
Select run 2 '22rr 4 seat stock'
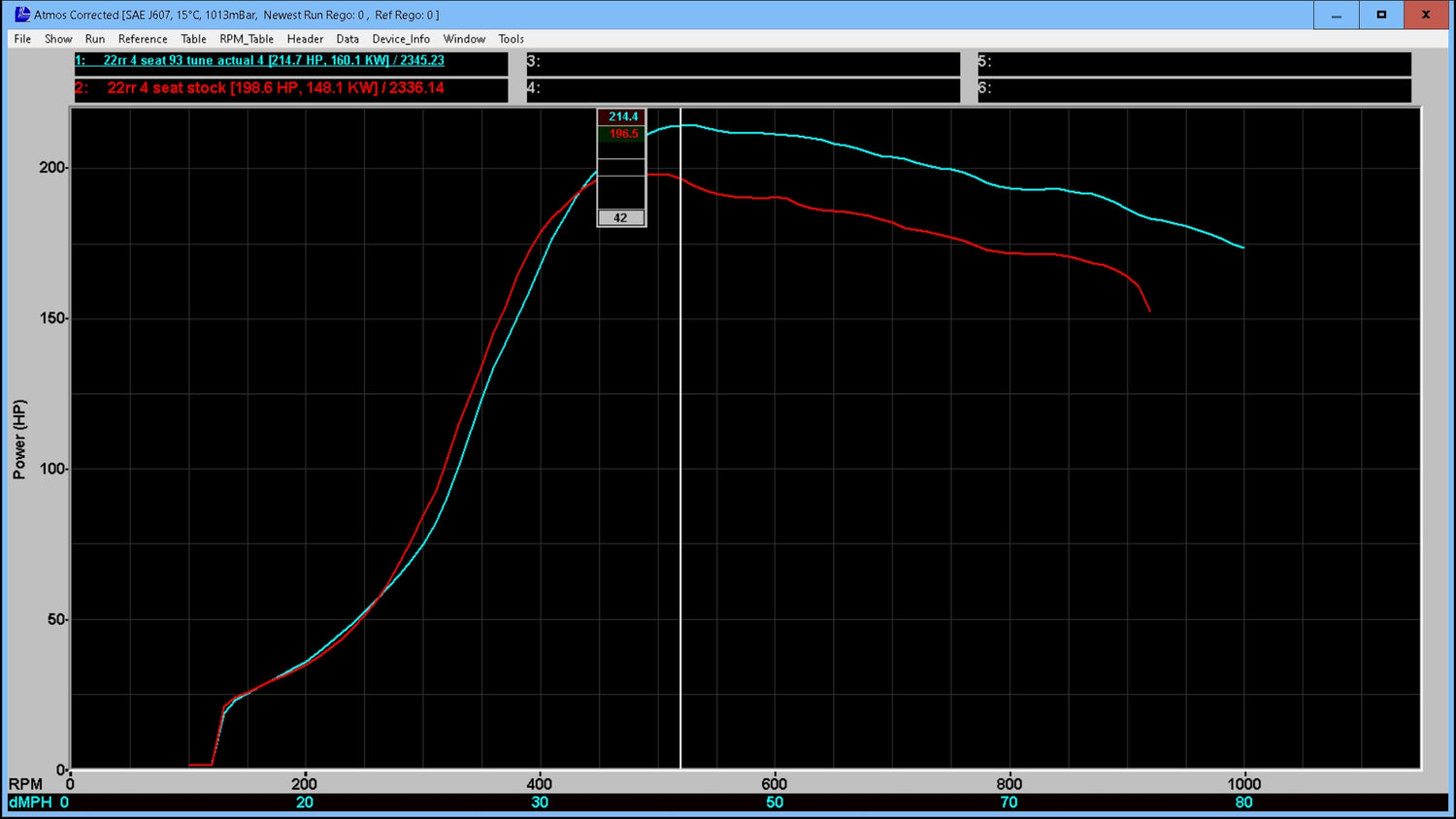click(x=260, y=87)
